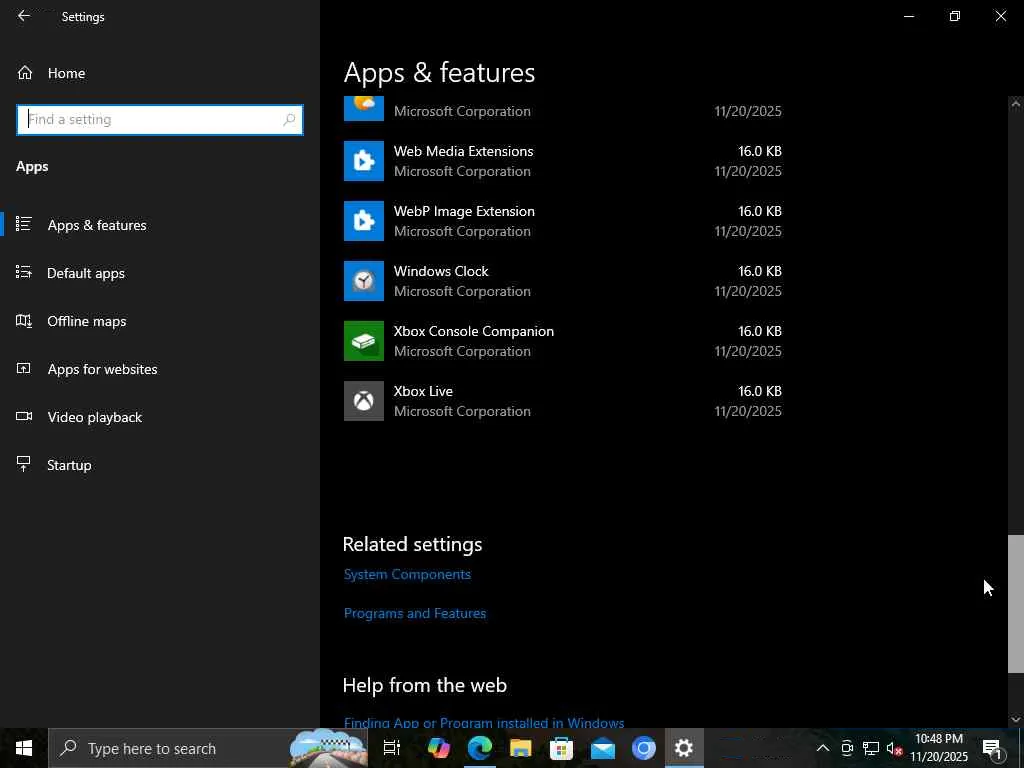The width and height of the screenshot is (1024, 768).
Task: Click the Startup sidebar icon
Action: tap(24, 464)
